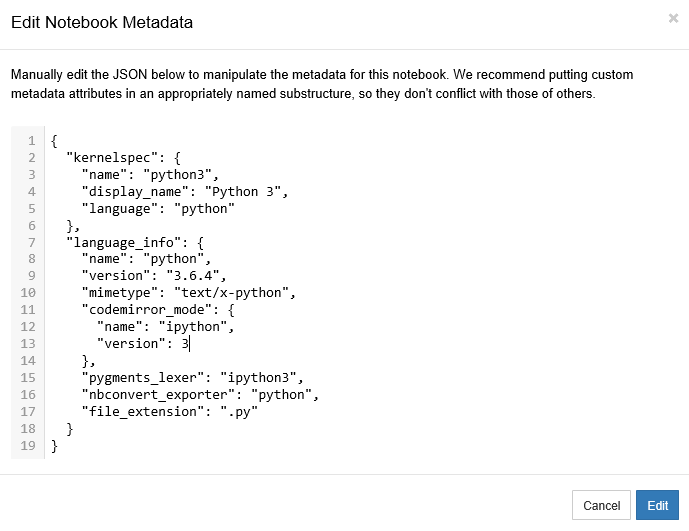
Task: Place cursor on the "language_info" line
Action: (135, 242)
